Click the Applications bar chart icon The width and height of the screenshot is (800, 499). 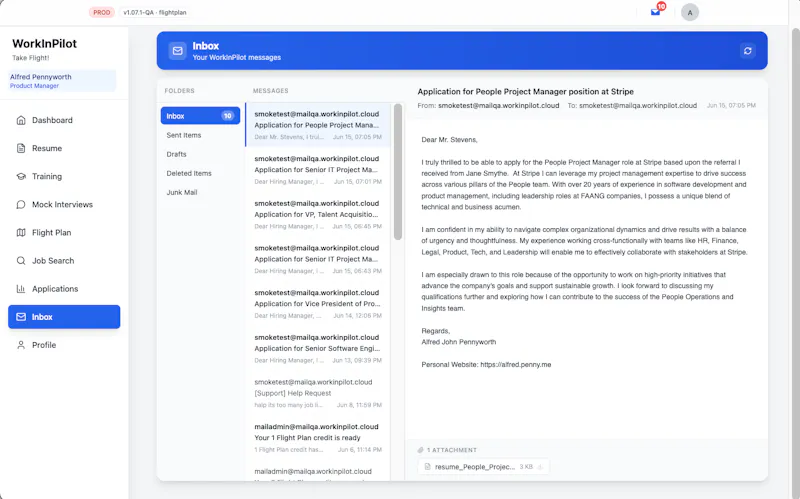pyautogui.click(x=21, y=288)
